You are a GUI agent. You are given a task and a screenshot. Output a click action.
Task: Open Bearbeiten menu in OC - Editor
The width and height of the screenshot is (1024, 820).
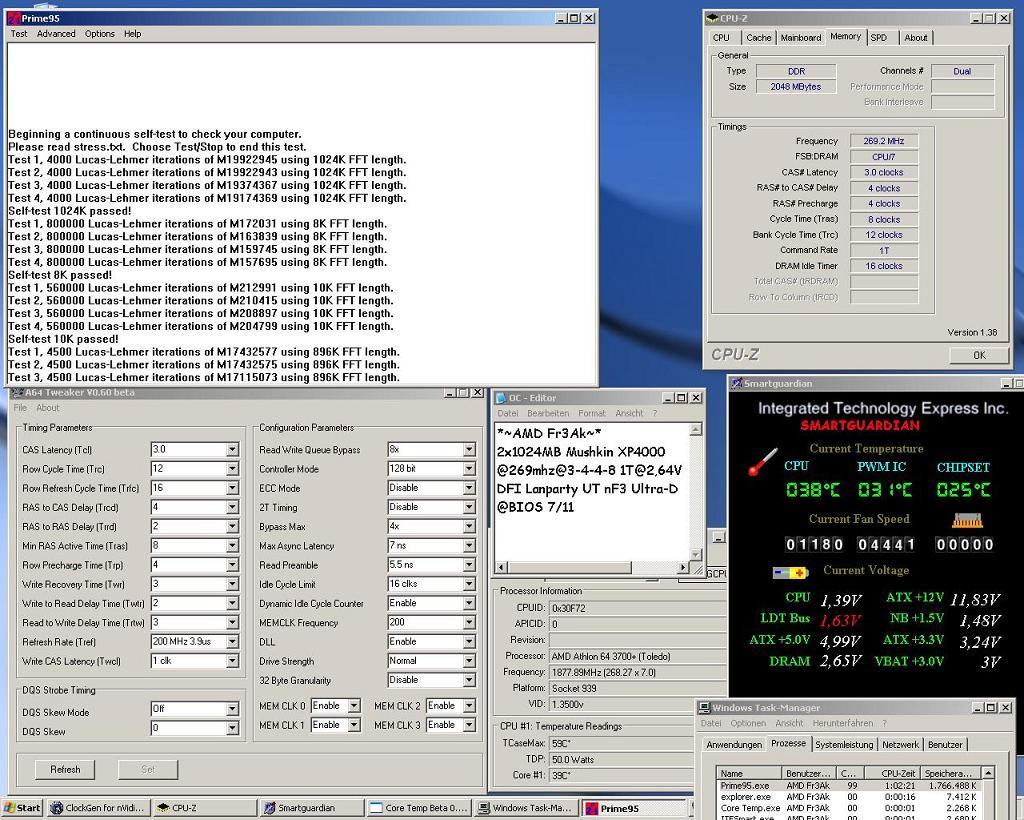coord(548,413)
